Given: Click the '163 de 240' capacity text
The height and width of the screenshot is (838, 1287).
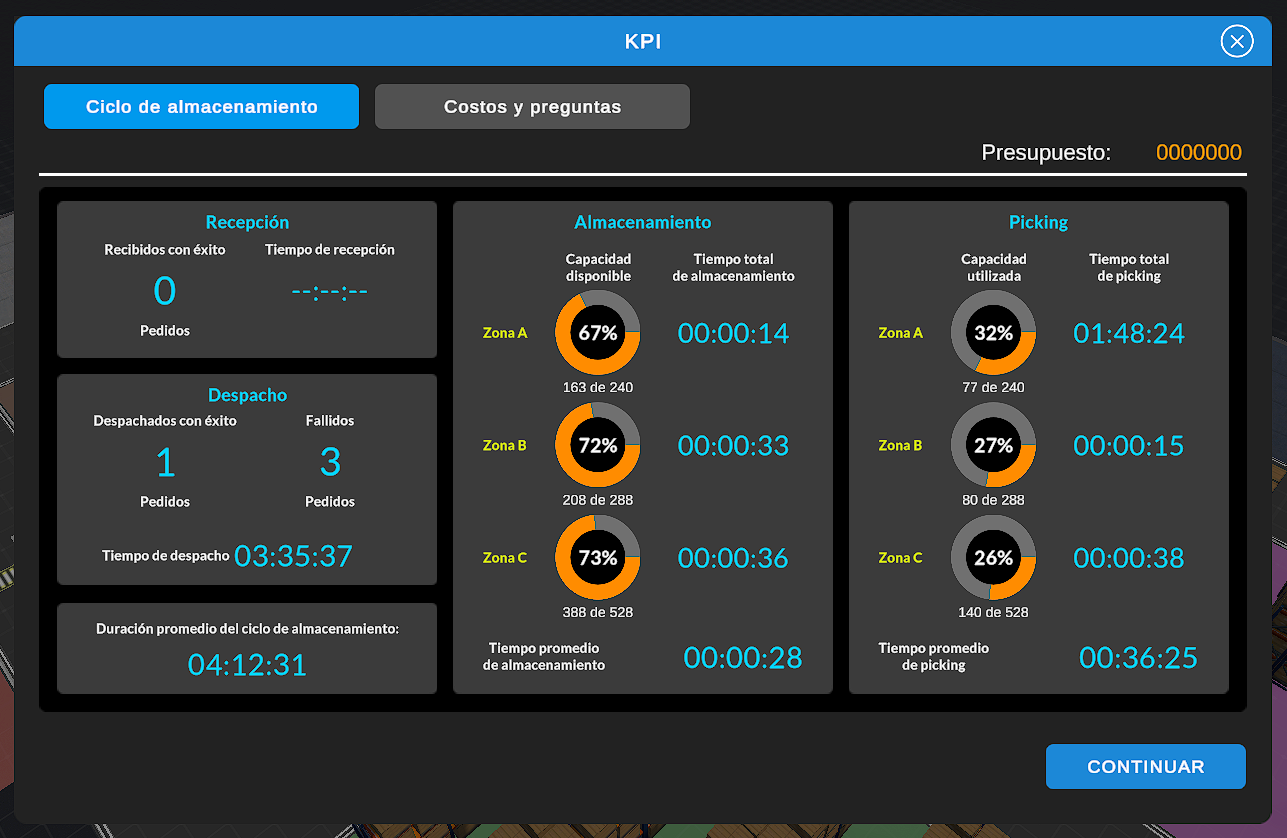Looking at the screenshot, I should pos(598,387).
